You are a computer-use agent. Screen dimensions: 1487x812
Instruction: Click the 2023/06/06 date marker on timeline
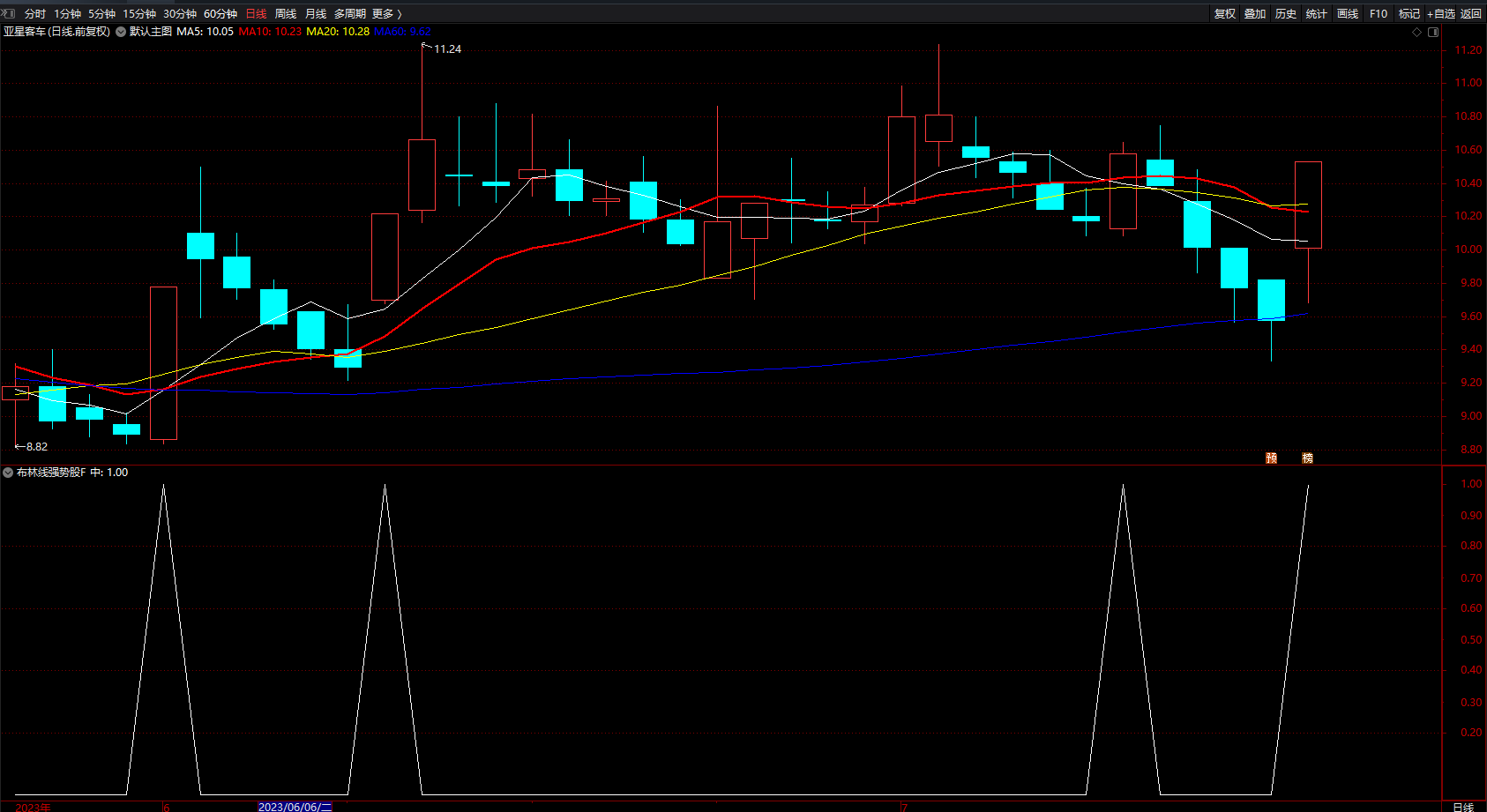coord(295,807)
